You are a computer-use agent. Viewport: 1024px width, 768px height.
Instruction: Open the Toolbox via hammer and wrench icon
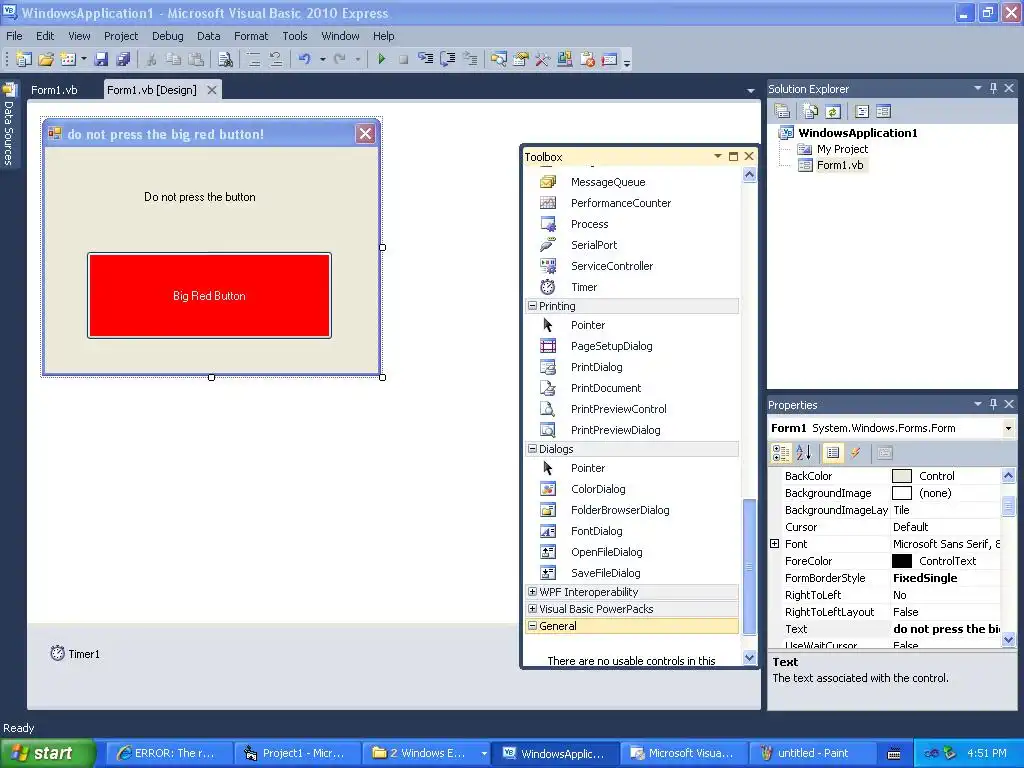[542, 59]
